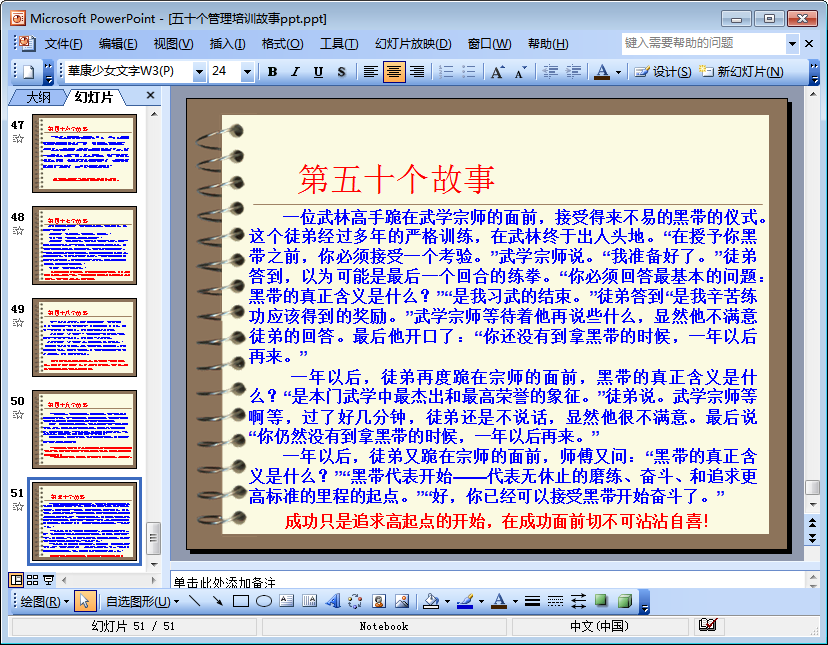This screenshot has height=645, width=828.
Task: Open drawing toolbar font color dropdown arrow
Action: (515, 601)
